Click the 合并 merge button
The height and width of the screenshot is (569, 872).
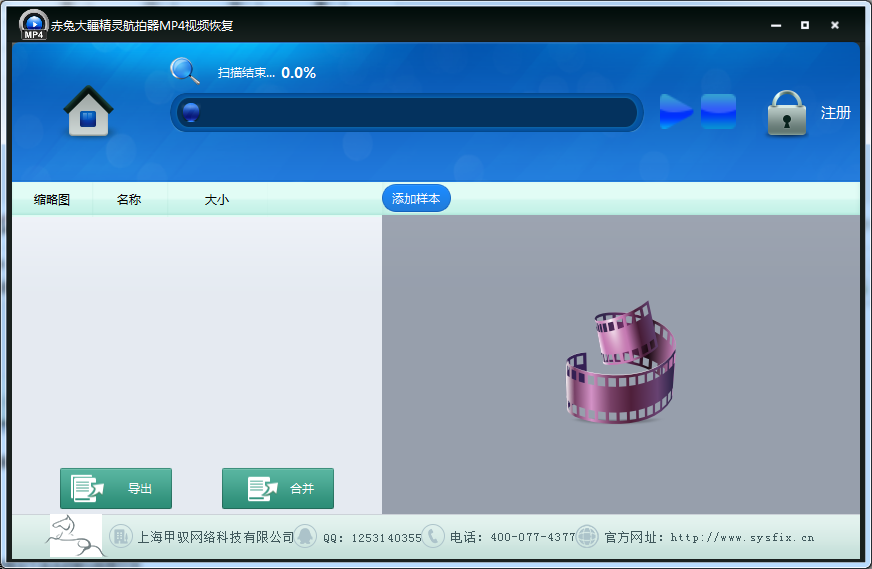click(x=278, y=488)
